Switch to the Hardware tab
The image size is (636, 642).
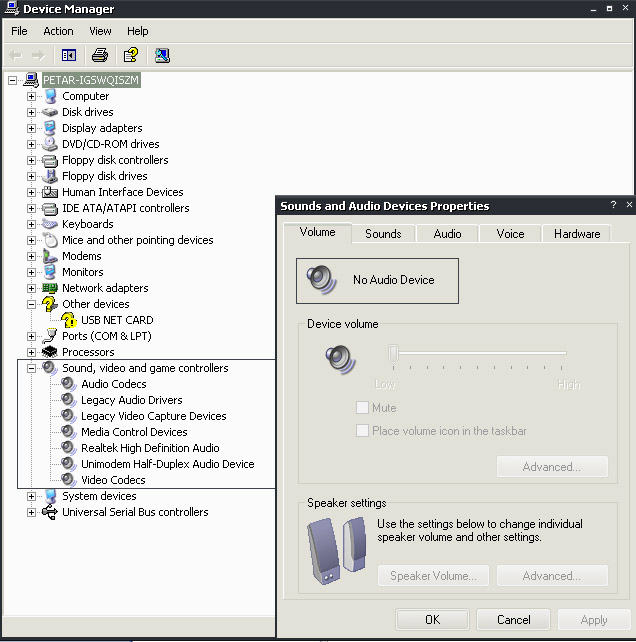click(x=577, y=234)
